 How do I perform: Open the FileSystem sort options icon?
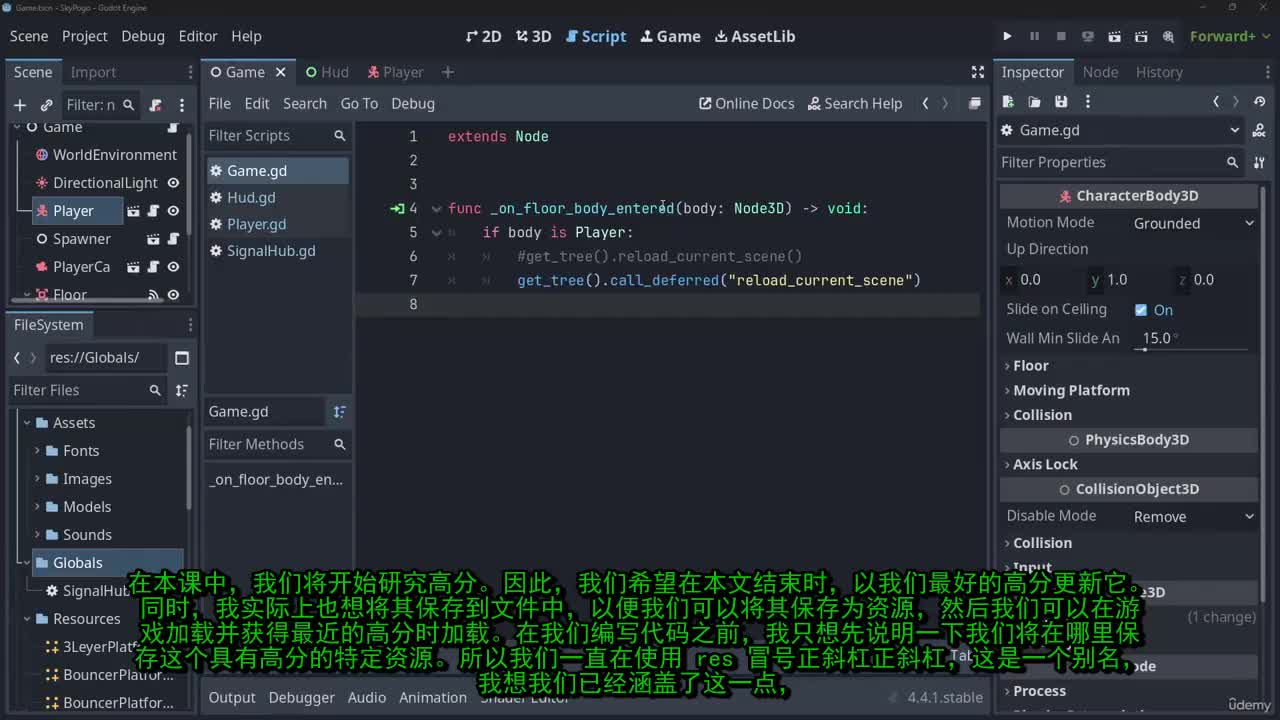pos(181,390)
